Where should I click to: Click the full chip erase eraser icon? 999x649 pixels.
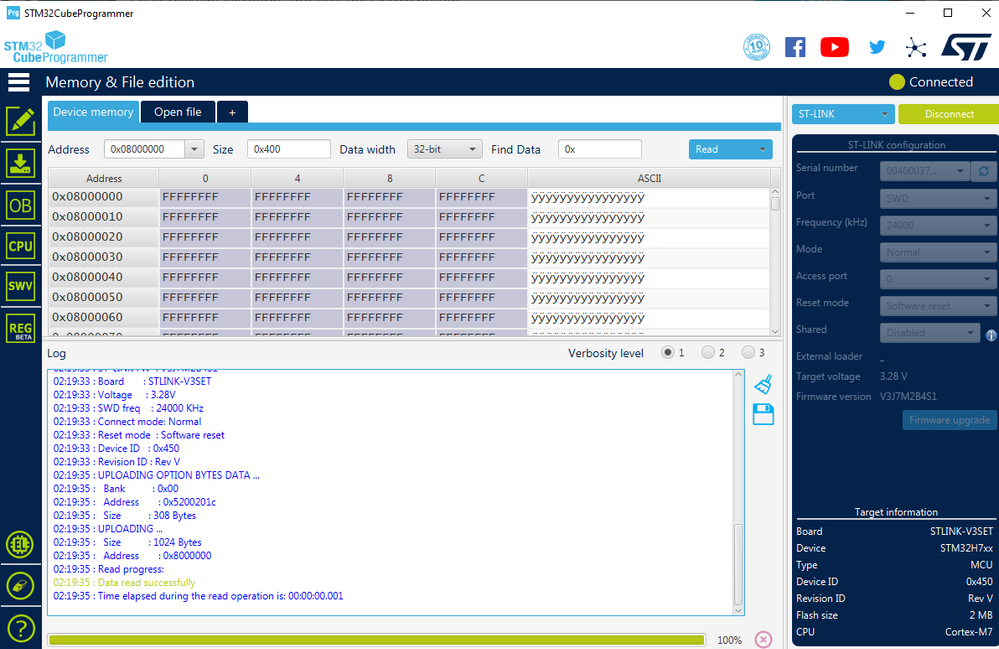[20, 586]
